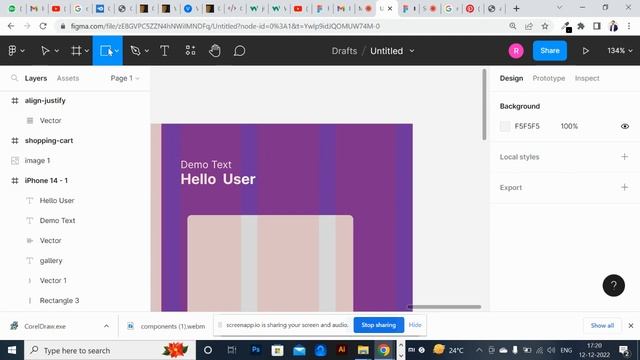The image size is (640, 360).
Task: Open the components (1).webm download
Action: click(166, 326)
